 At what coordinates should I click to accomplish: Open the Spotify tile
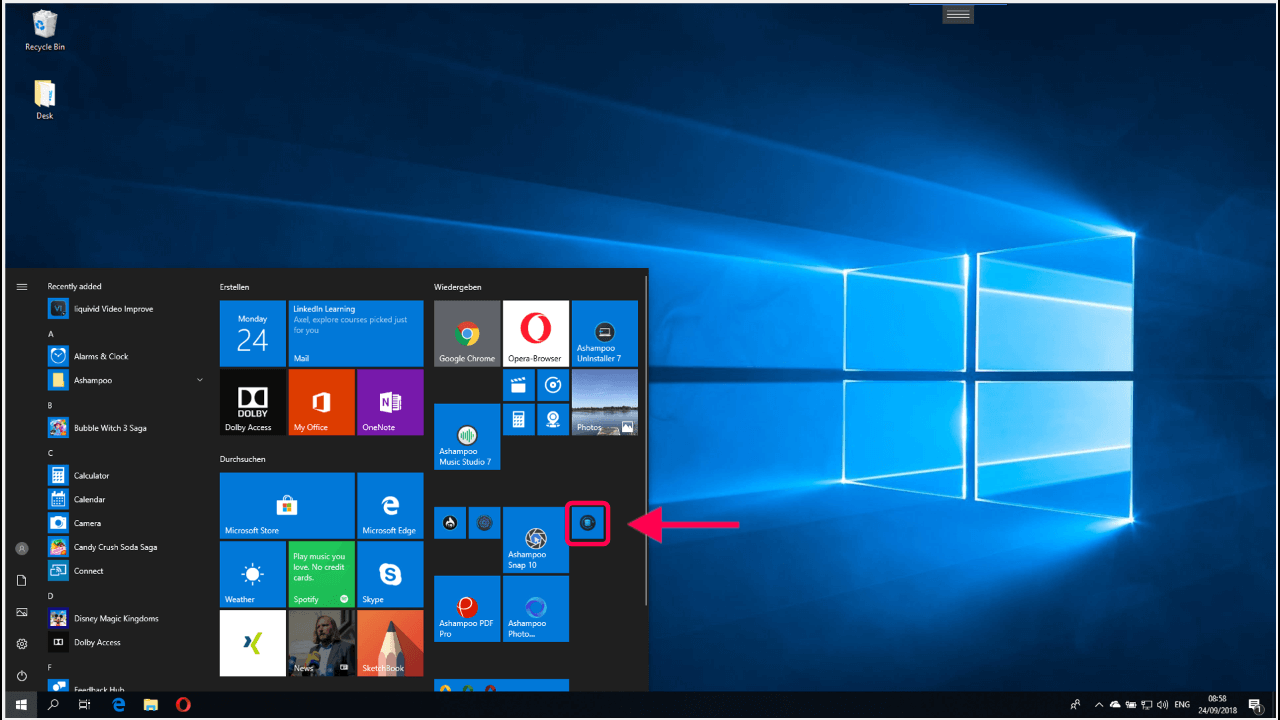(321, 574)
